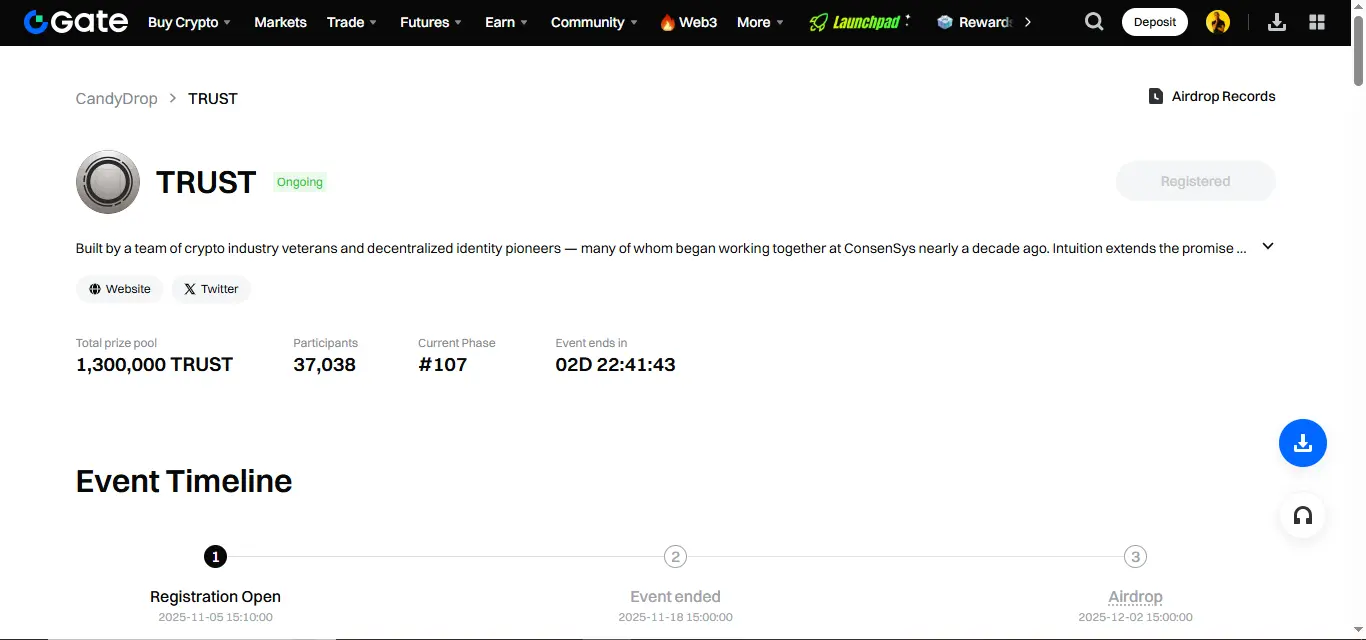Screen dimensions: 1366x640
Task: Click the Gate logo
Action: [76, 21]
